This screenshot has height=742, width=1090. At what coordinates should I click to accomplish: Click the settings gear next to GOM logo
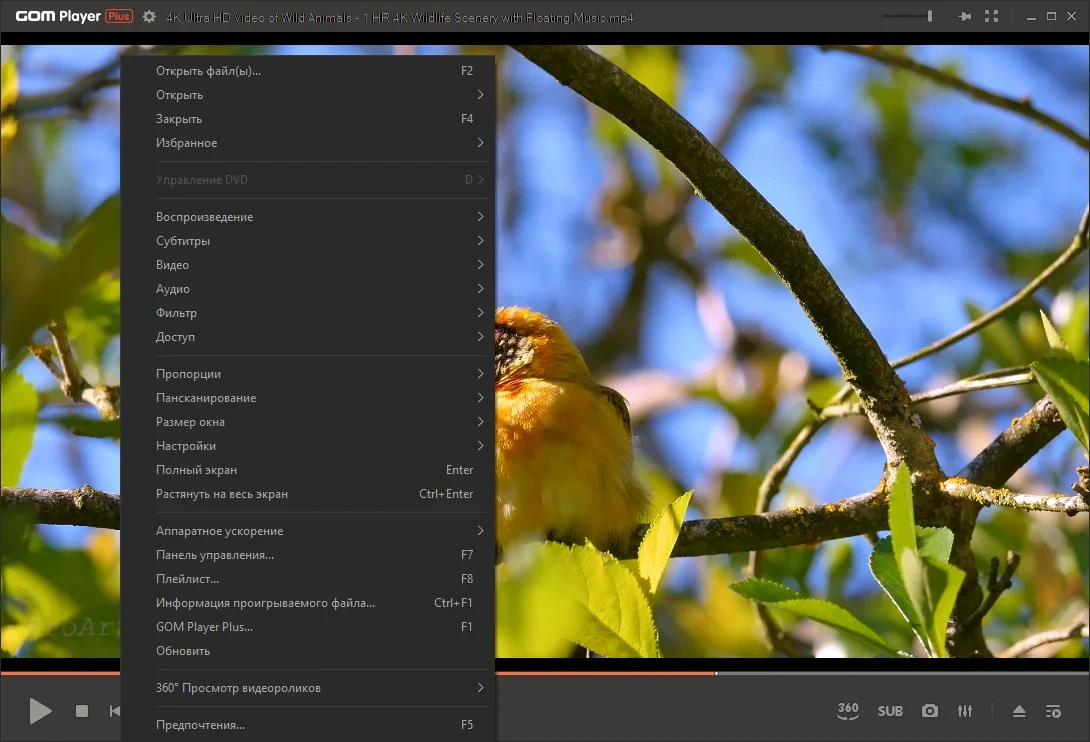[x=149, y=16]
